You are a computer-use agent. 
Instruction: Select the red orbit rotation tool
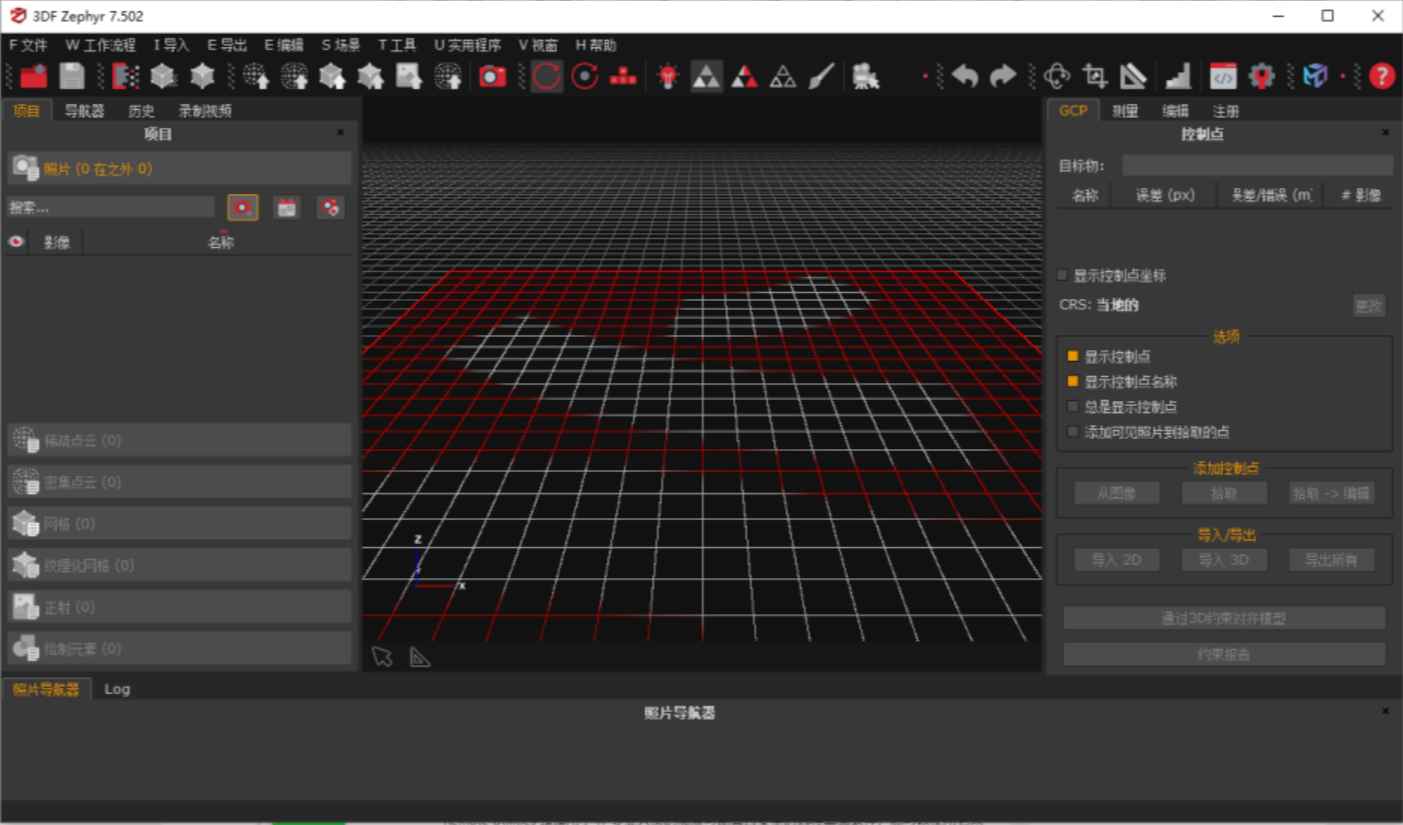(545, 74)
